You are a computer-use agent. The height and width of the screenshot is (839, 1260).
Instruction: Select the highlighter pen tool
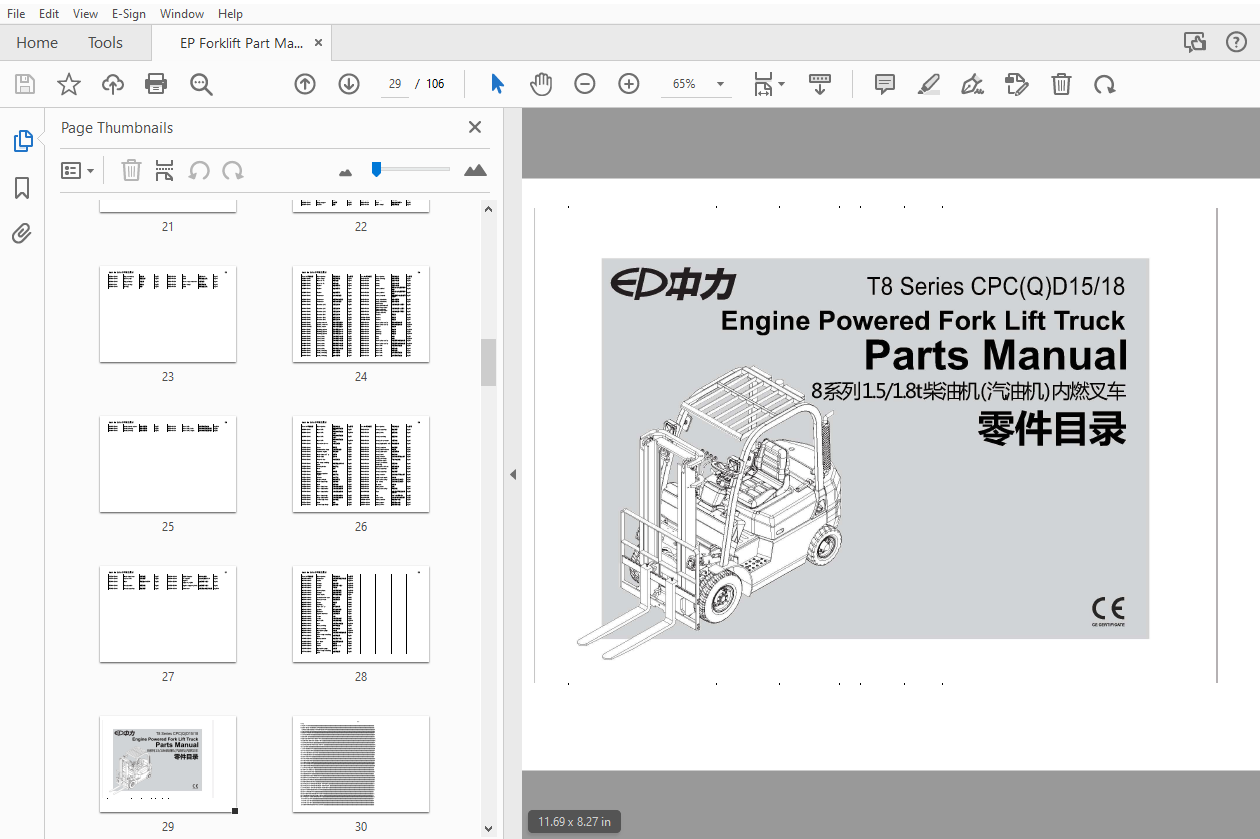[x=929, y=84]
